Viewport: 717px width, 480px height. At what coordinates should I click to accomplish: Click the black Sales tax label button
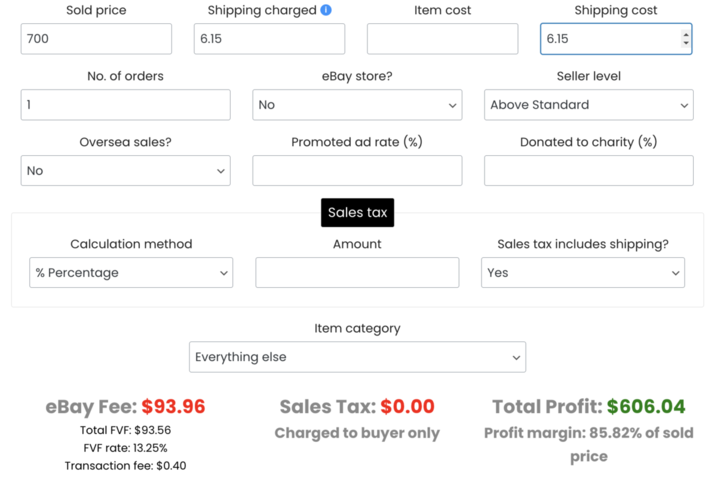pos(357,213)
